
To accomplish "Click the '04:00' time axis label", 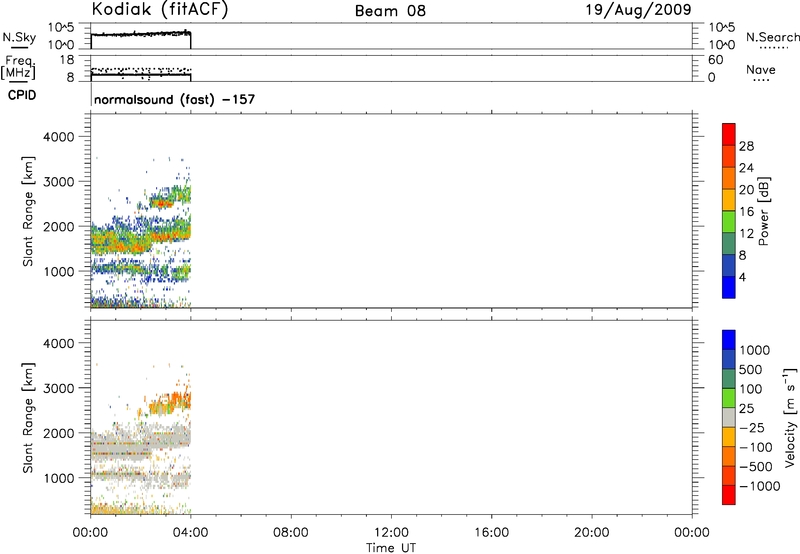I will point(190,533).
